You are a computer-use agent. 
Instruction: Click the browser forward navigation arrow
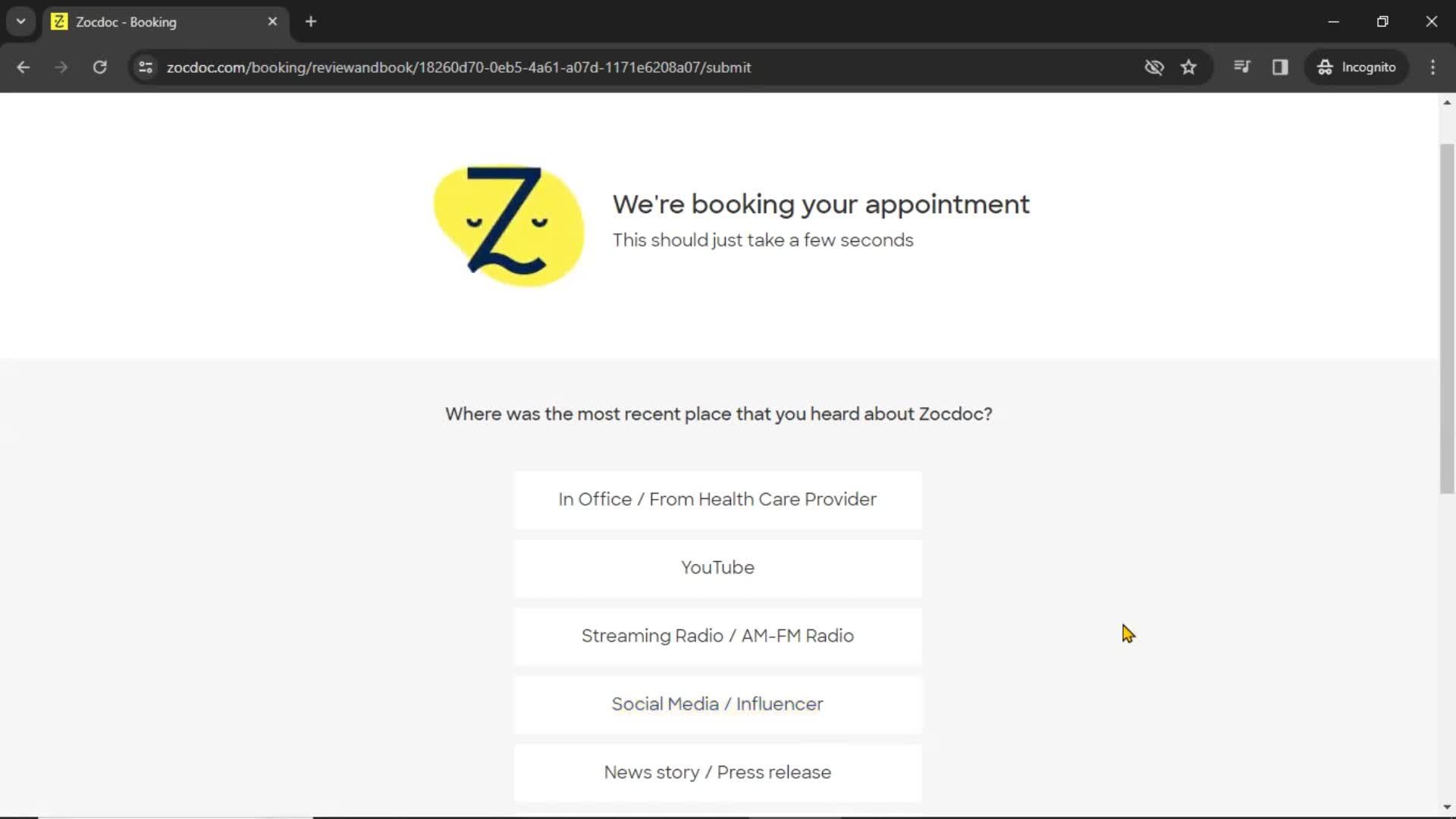[61, 67]
